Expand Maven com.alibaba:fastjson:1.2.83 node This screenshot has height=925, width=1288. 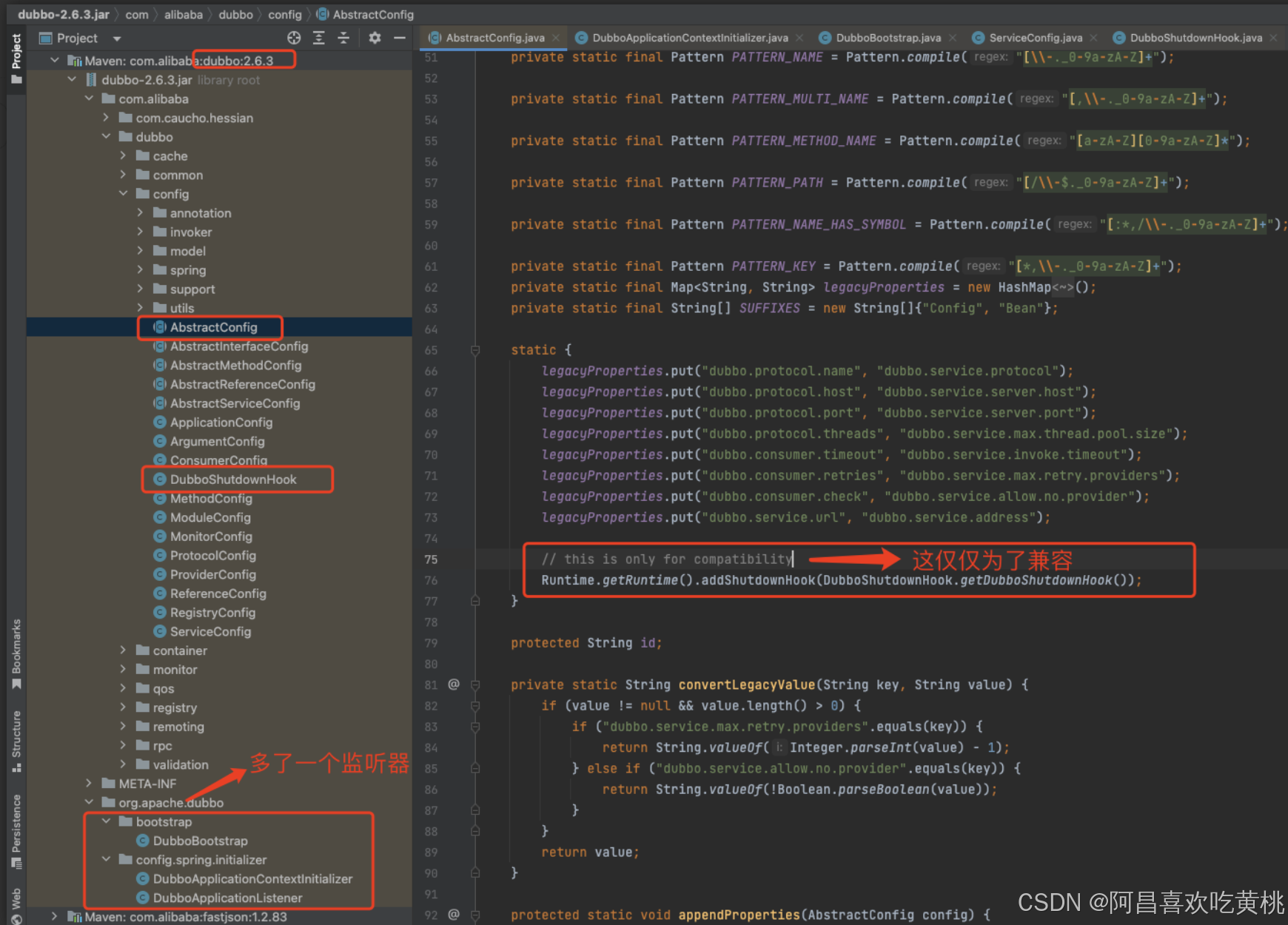54,916
